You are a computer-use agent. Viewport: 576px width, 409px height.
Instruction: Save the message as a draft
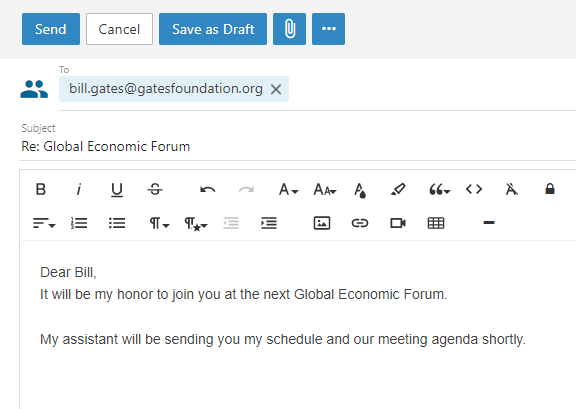(x=213, y=29)
